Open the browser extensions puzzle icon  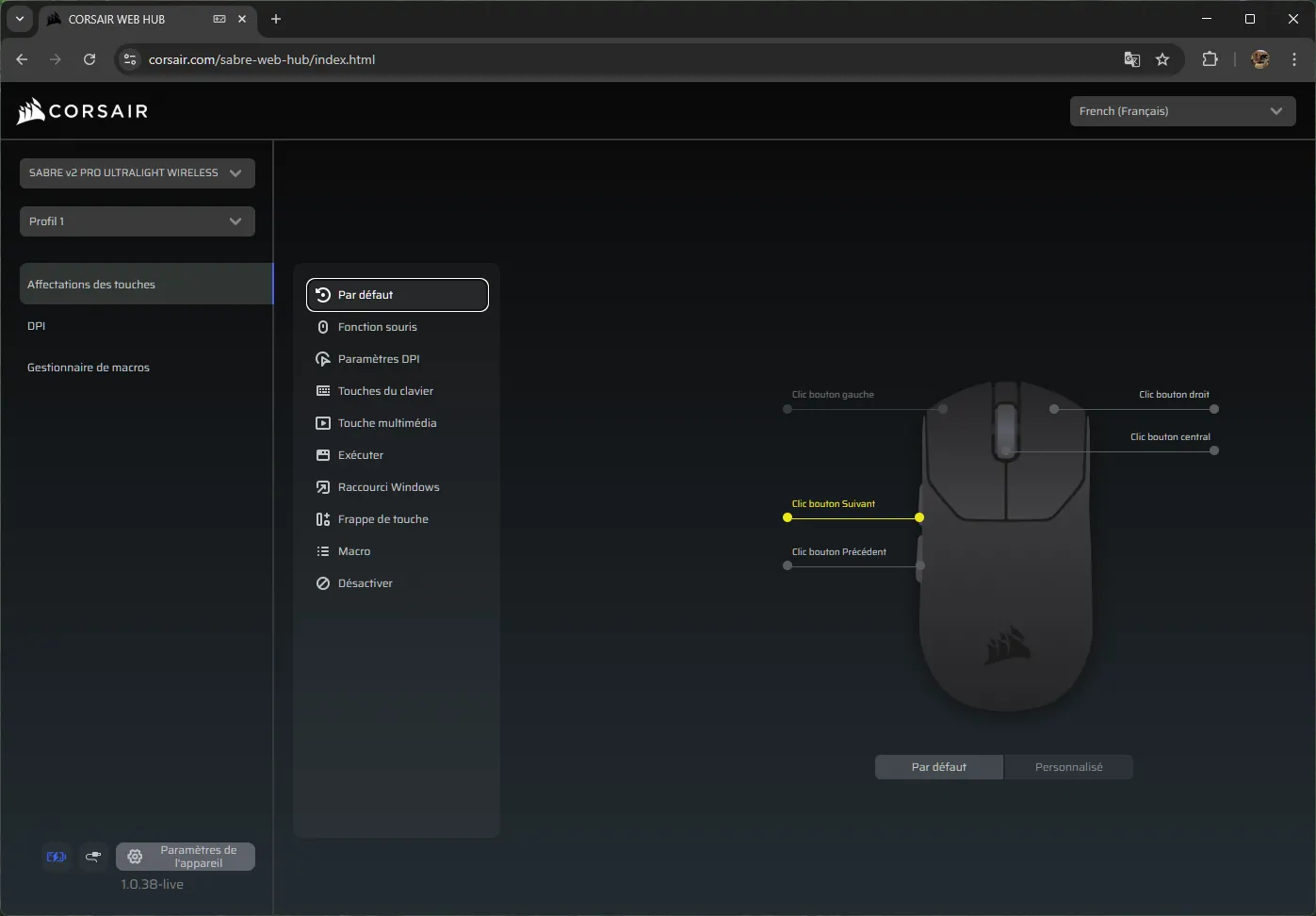click(x=1210, y=59)
